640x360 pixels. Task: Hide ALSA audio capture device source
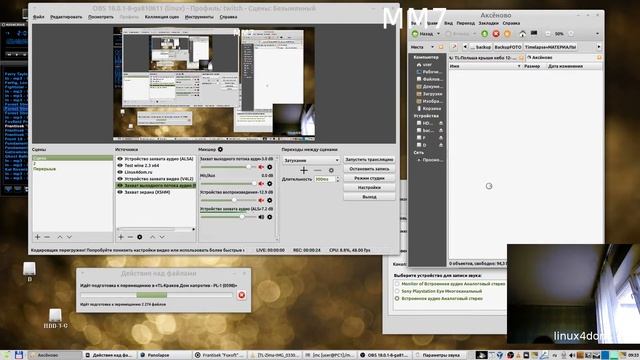120,159
